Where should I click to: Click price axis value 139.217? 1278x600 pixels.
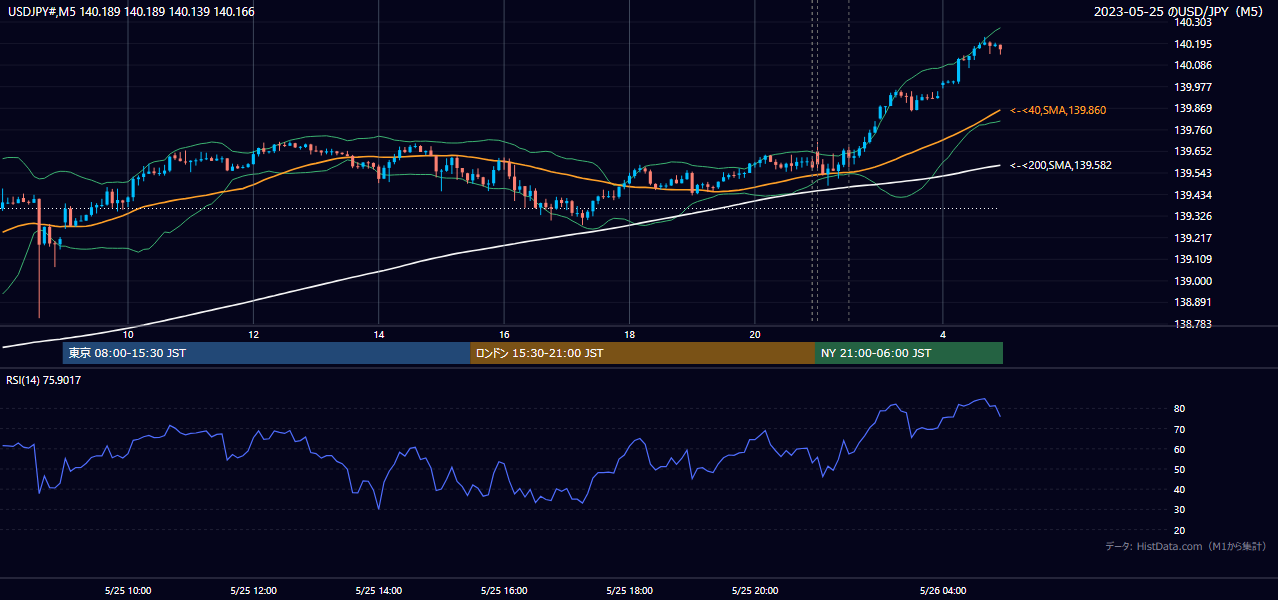(1192, 238)
